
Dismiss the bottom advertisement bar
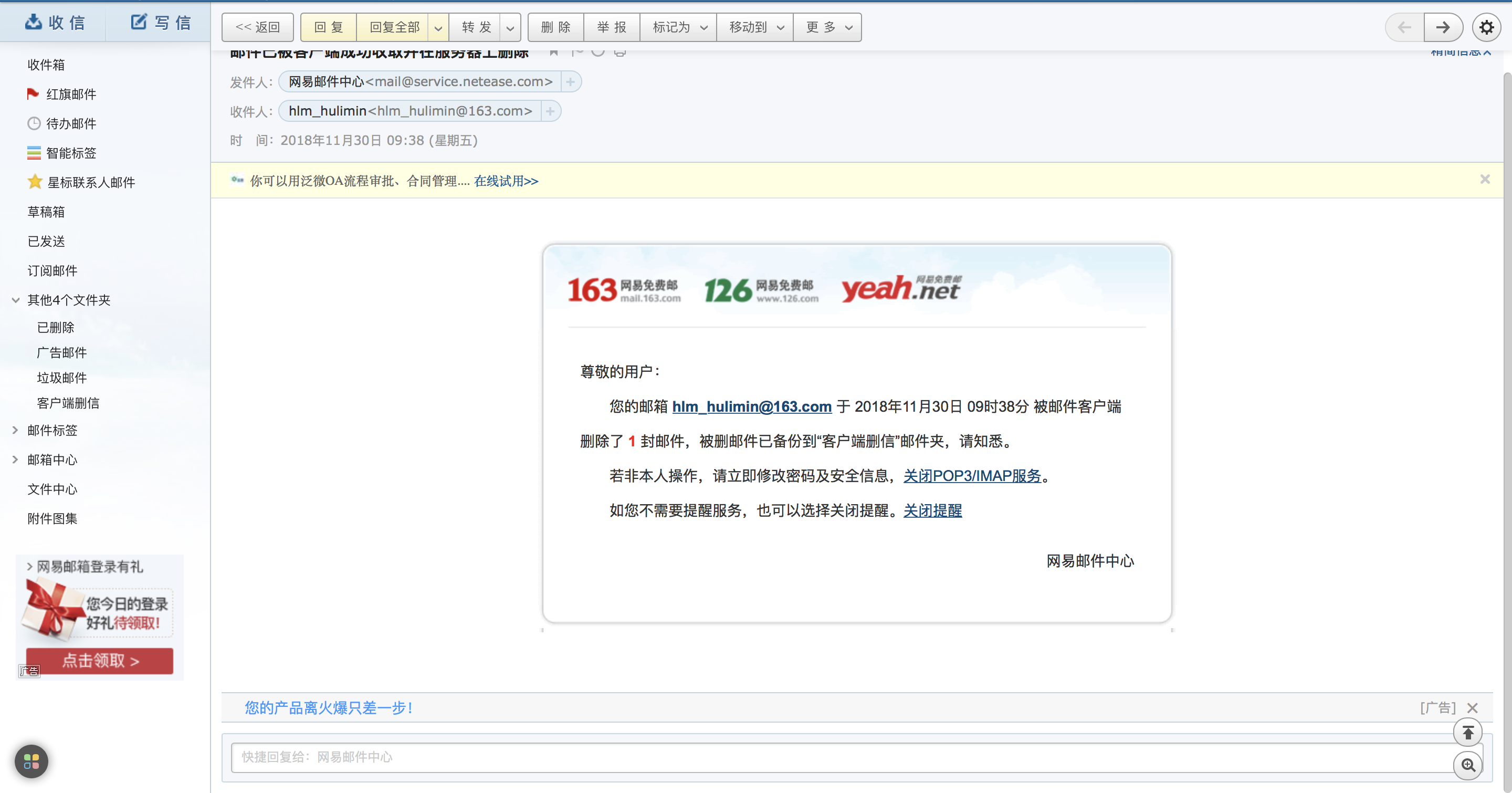(1472, 708)
